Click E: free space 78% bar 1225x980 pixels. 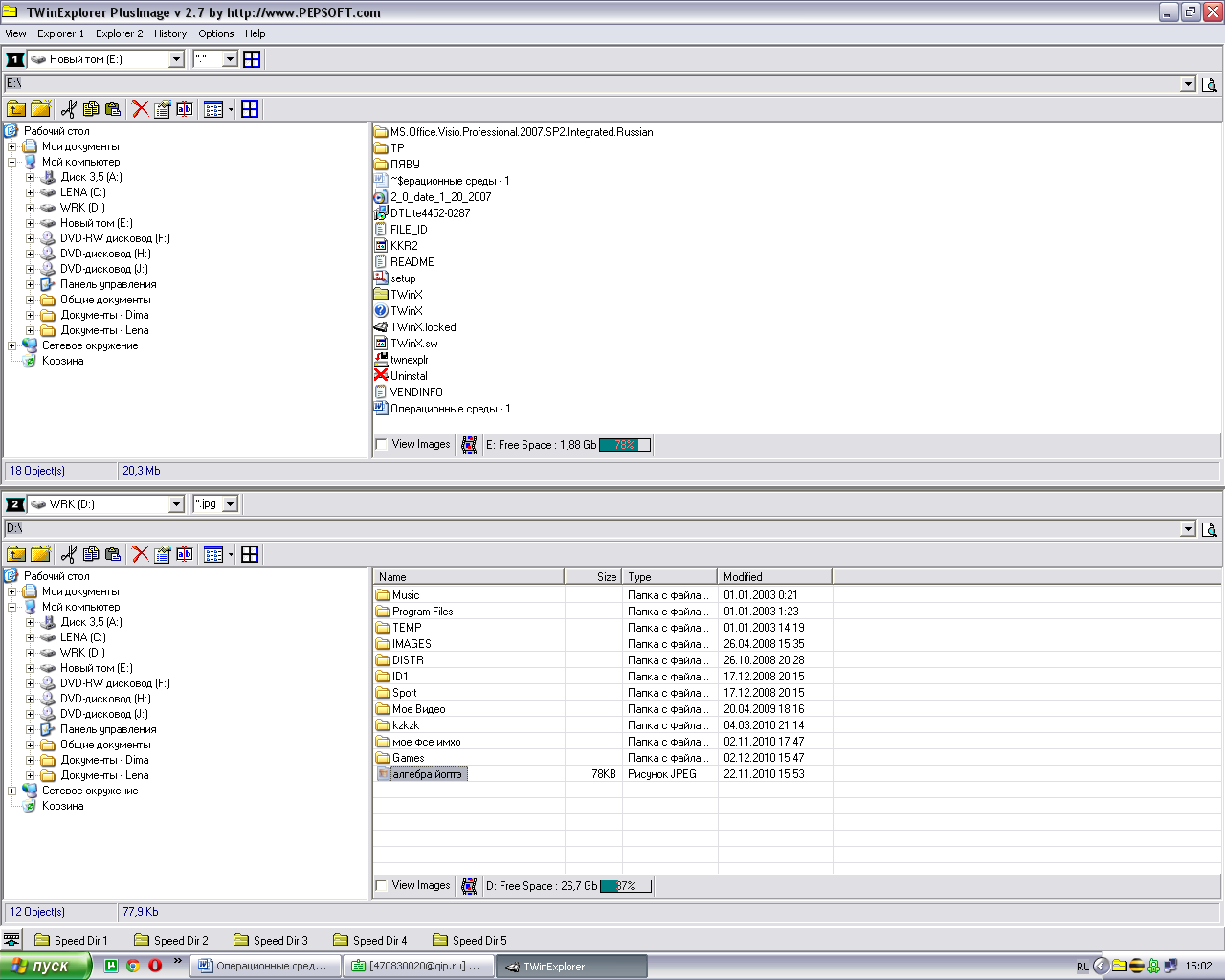click(625, 445)
